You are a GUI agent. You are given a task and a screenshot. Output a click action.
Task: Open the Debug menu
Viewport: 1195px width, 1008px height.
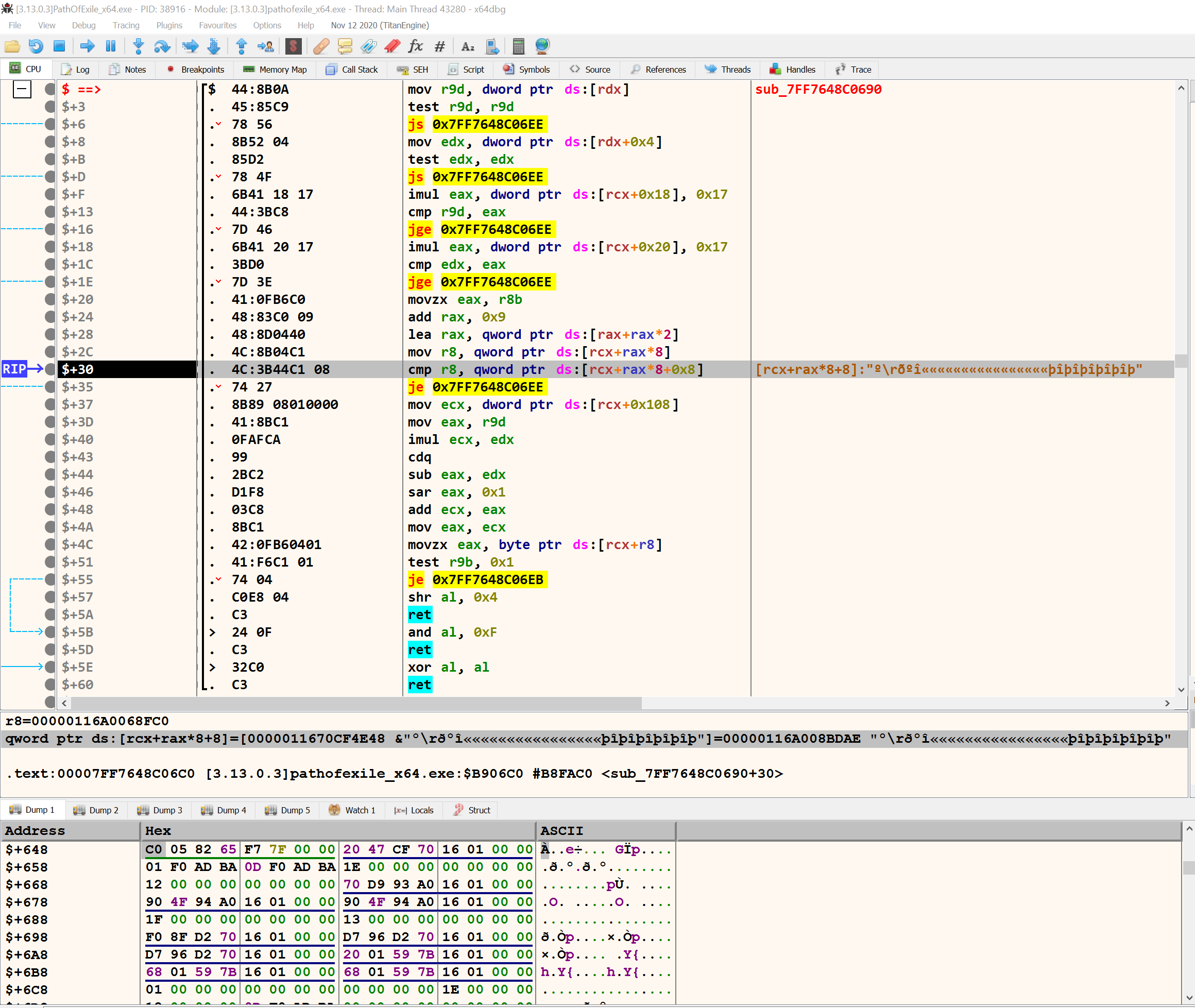83,25
